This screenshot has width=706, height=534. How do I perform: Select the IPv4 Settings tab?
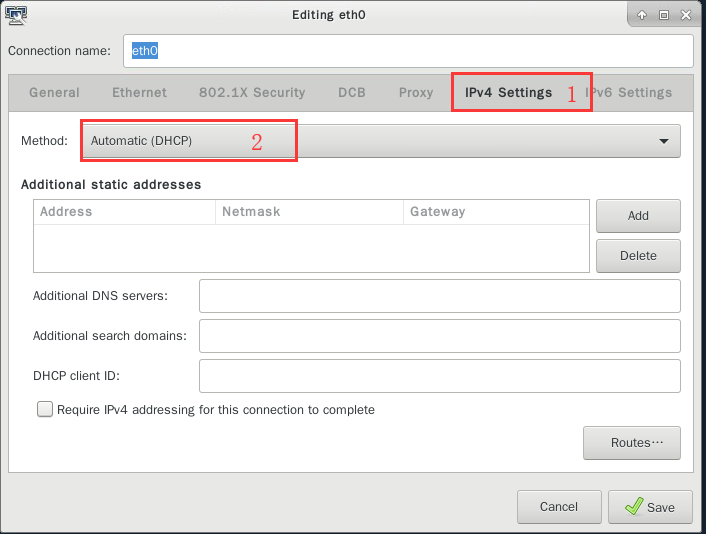point(508,93)
